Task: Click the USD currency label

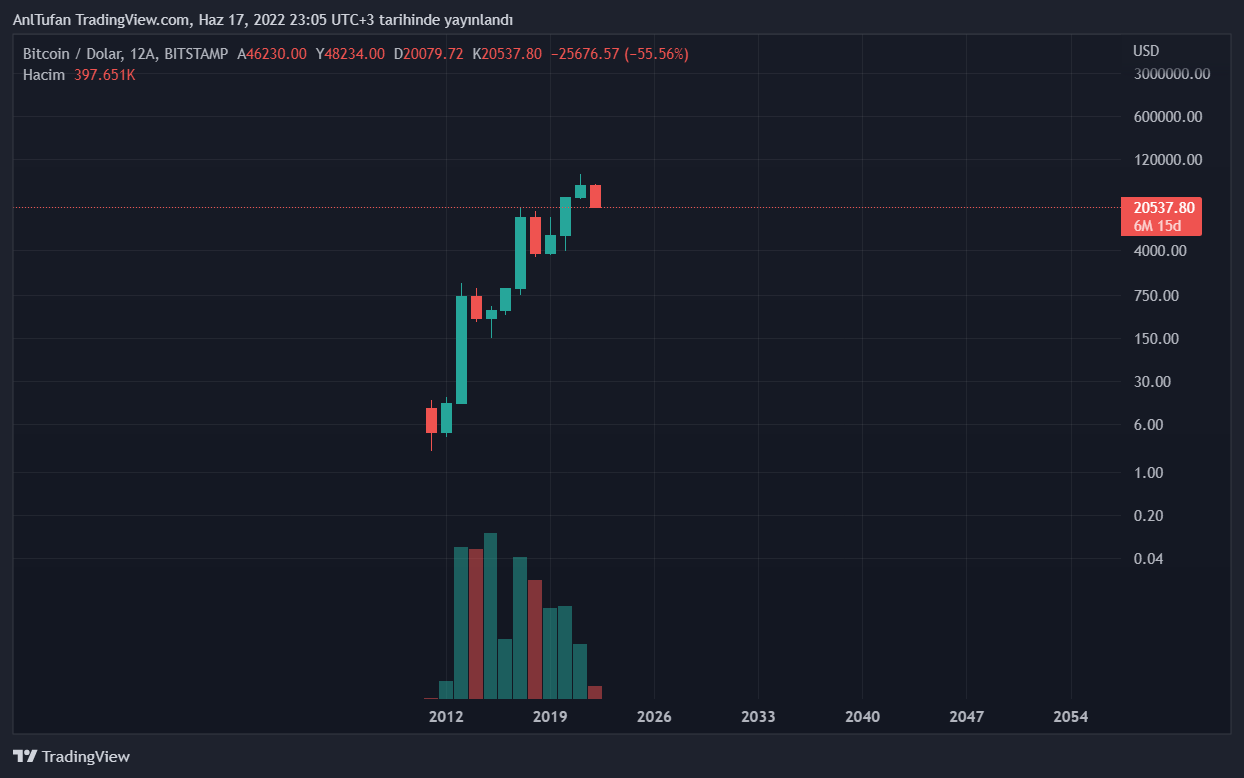Action: (x=1146, y=51)
